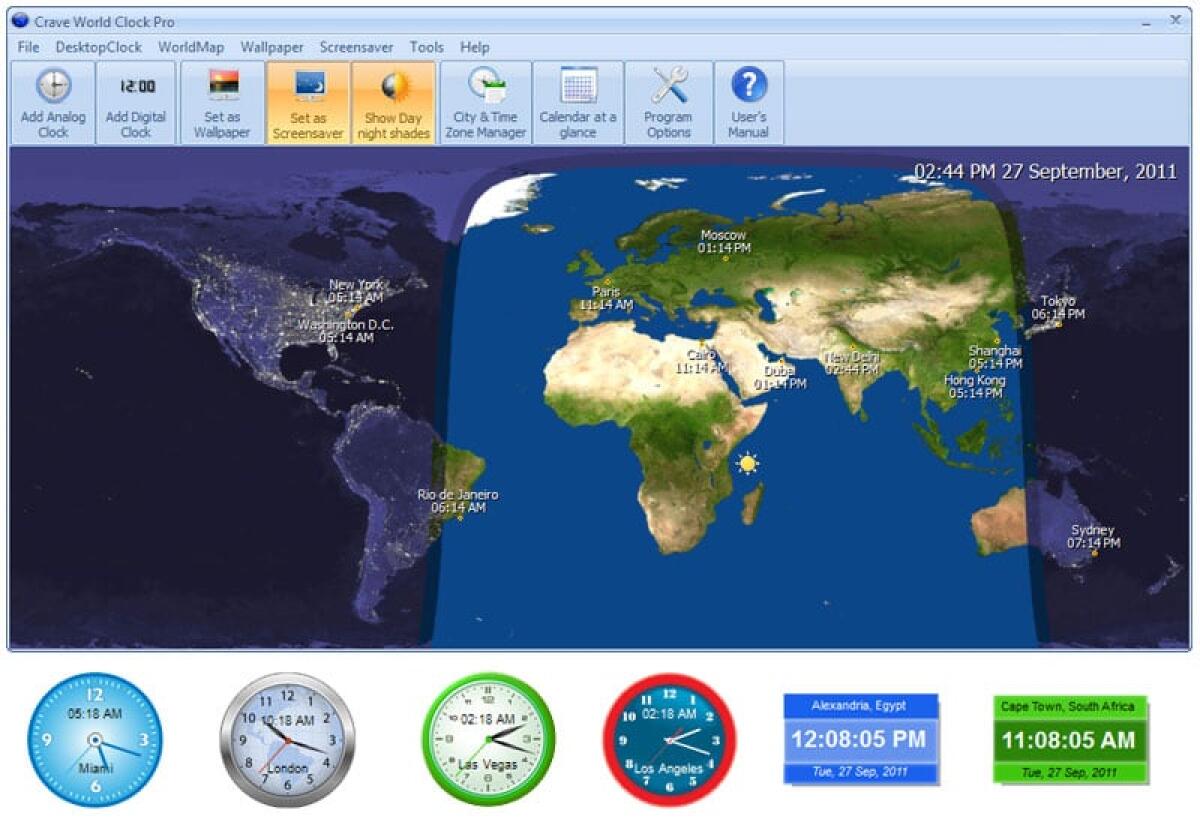Click the Add Digital Clock icon
Screen dimensions: 1200x819
pyautogui.click(x=136, y=100)
